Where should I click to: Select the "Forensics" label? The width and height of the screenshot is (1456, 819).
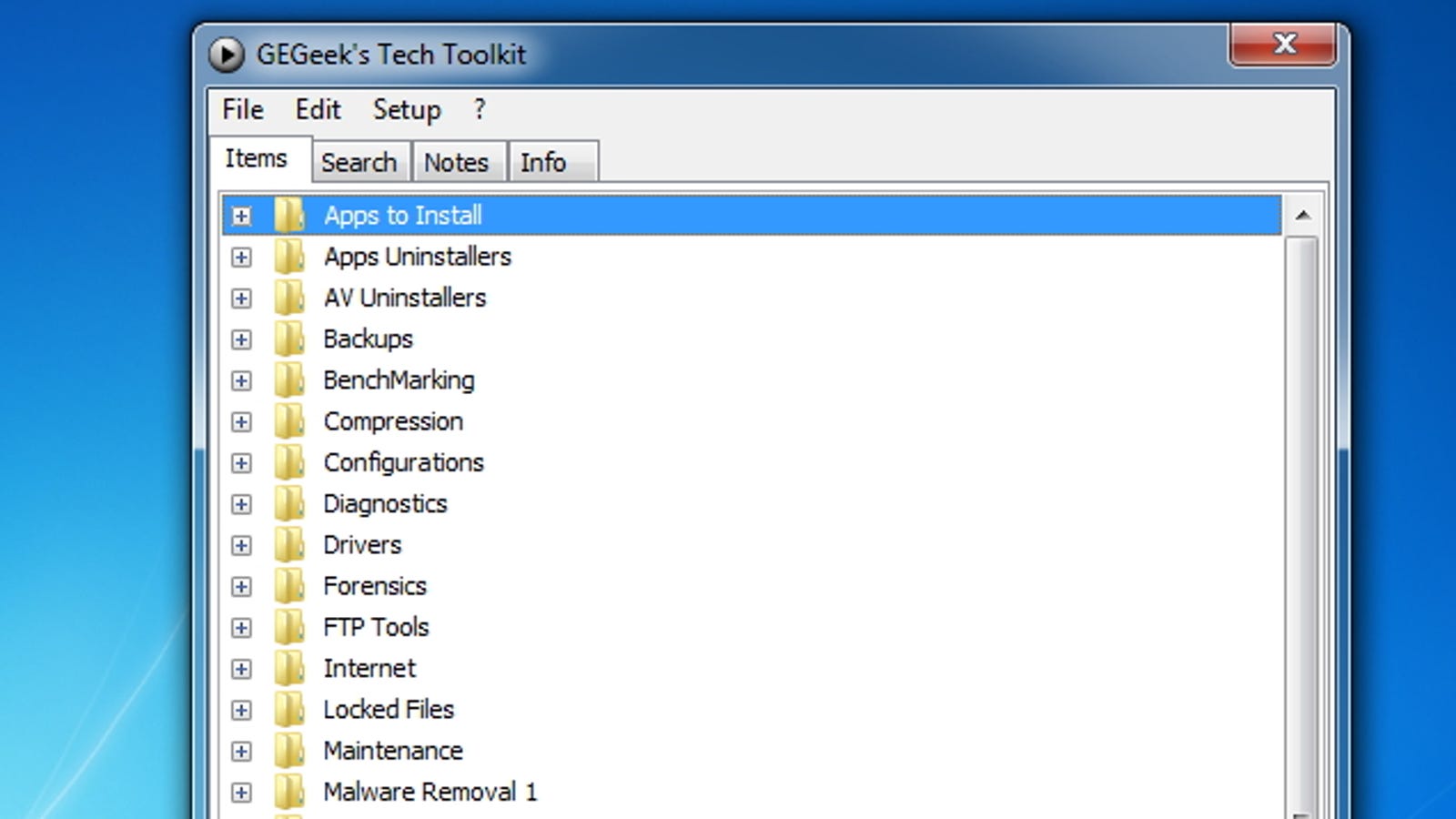[x=375, y=586]
